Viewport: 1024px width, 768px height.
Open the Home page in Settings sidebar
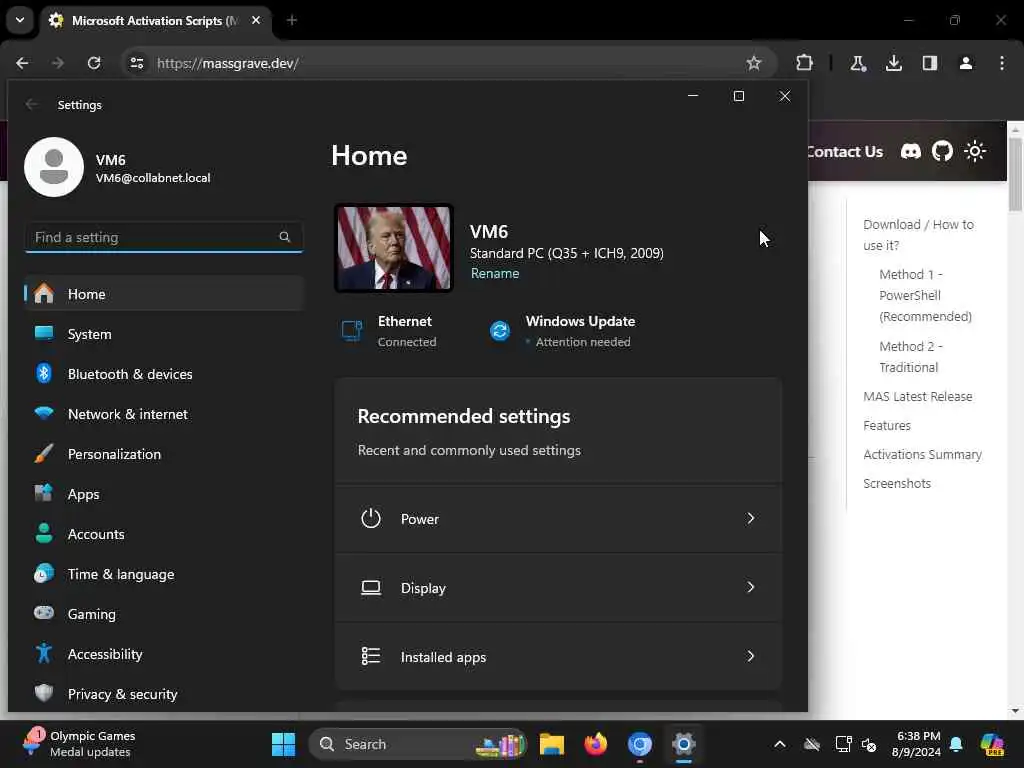click(164, 294)
